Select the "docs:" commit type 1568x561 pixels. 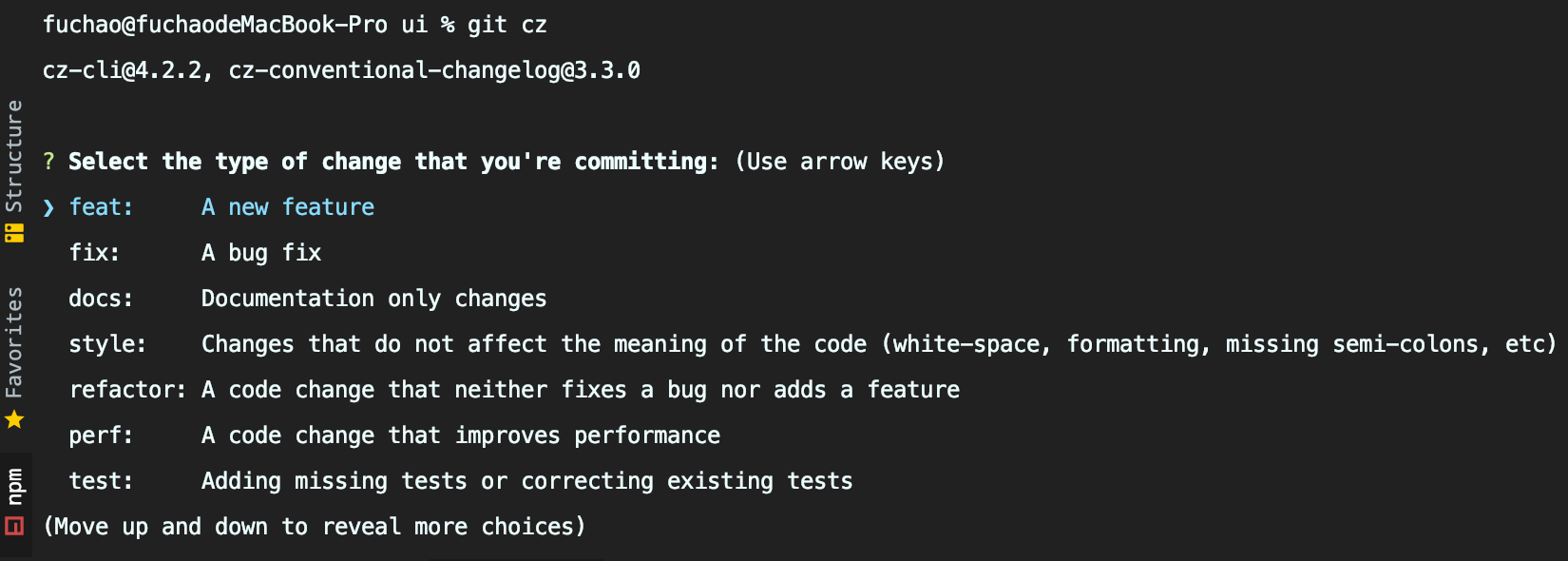pos(101,299)
